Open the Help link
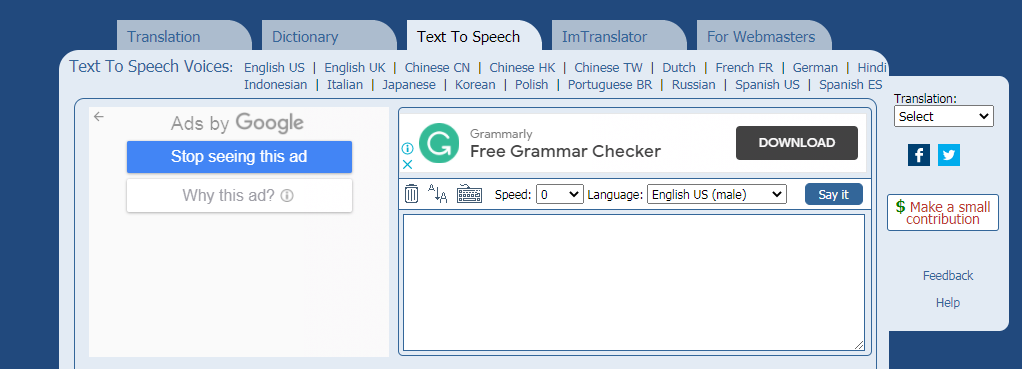 click(948, 303)
